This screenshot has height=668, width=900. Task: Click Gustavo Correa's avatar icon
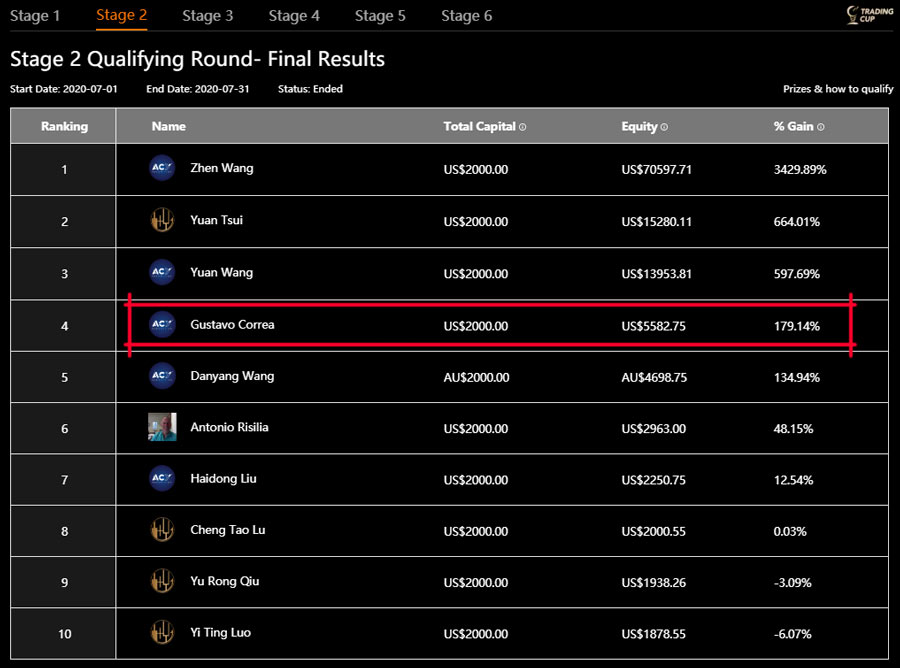coord(162,324)
